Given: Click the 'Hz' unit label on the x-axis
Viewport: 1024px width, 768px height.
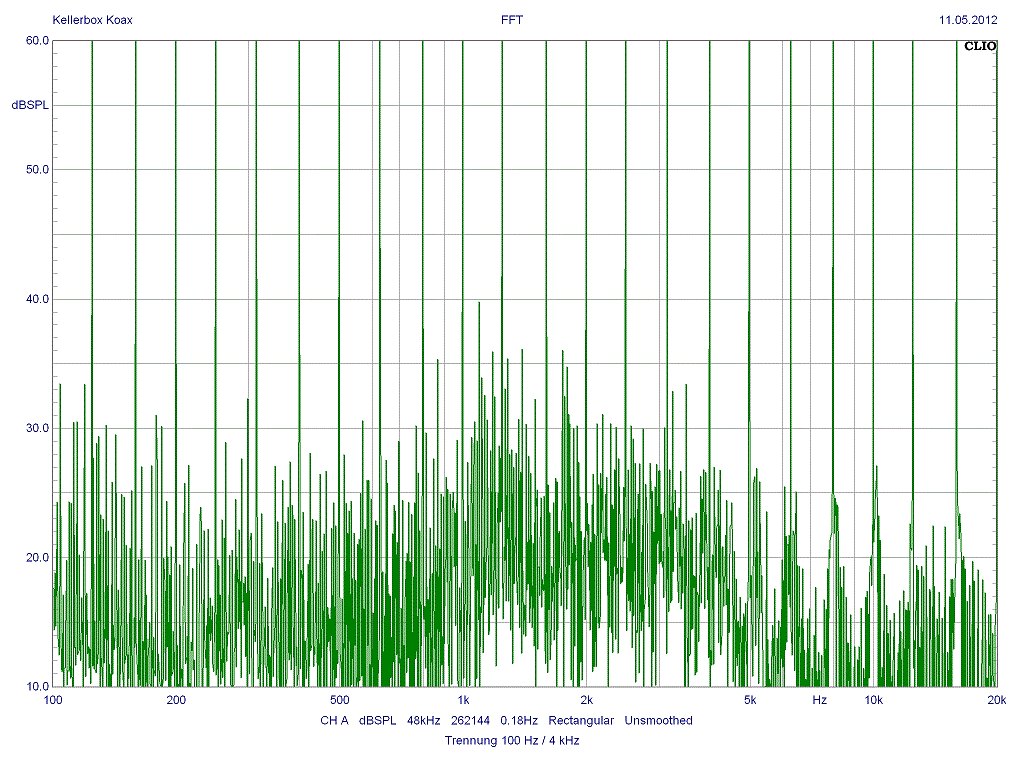Looking at the screenshot, I should (820, 700).
